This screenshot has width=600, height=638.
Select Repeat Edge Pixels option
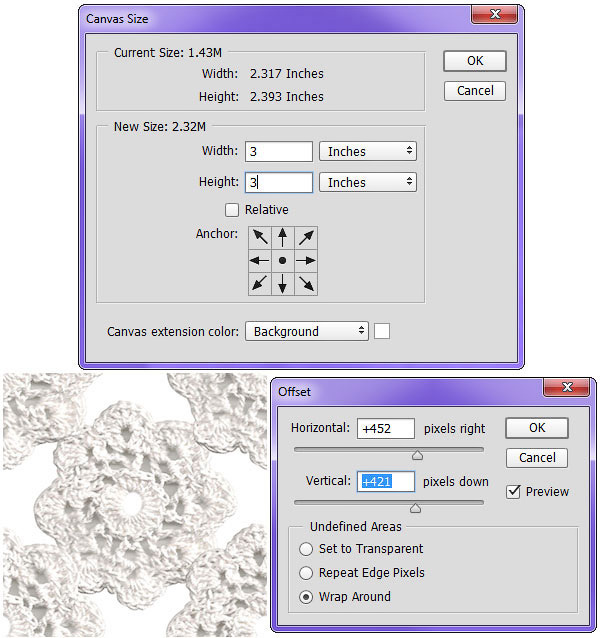[x=306, y=573]
